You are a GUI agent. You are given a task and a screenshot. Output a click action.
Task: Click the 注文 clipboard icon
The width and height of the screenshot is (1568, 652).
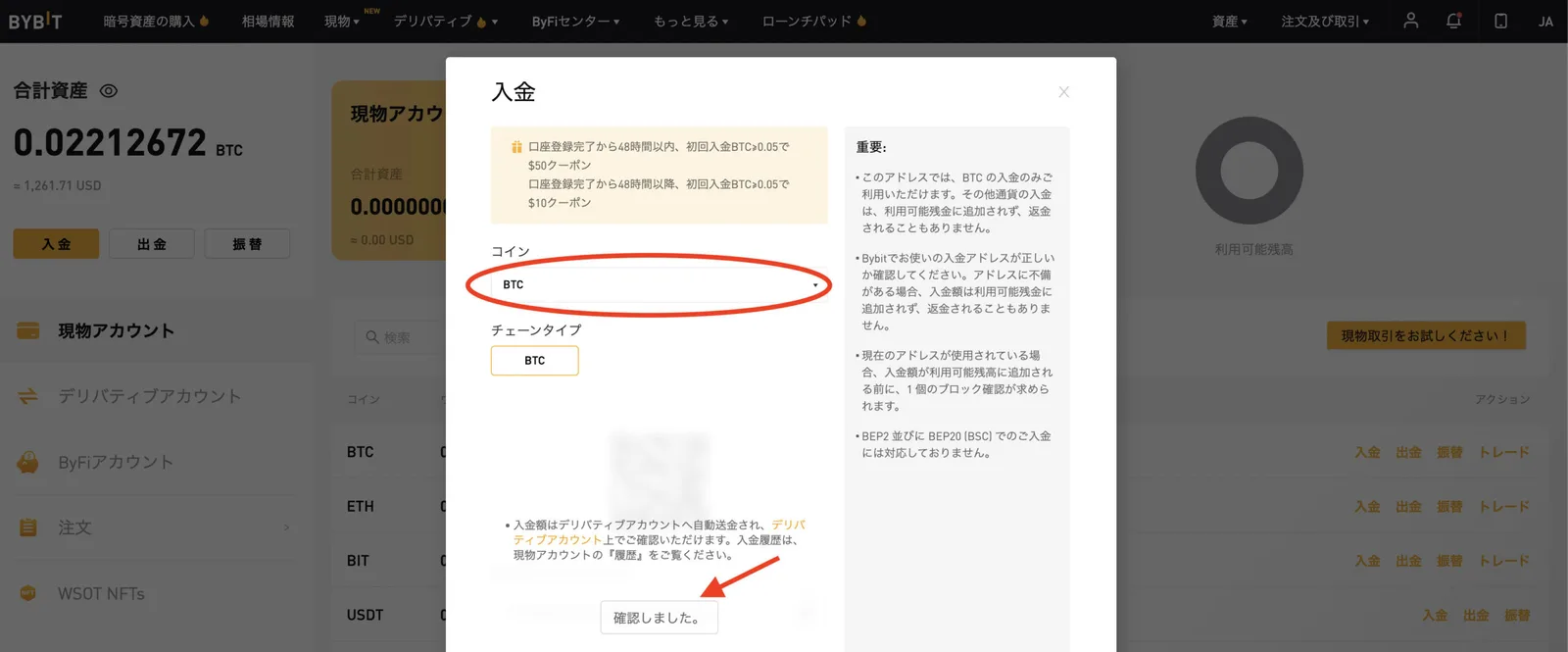[x=28, y=527]
